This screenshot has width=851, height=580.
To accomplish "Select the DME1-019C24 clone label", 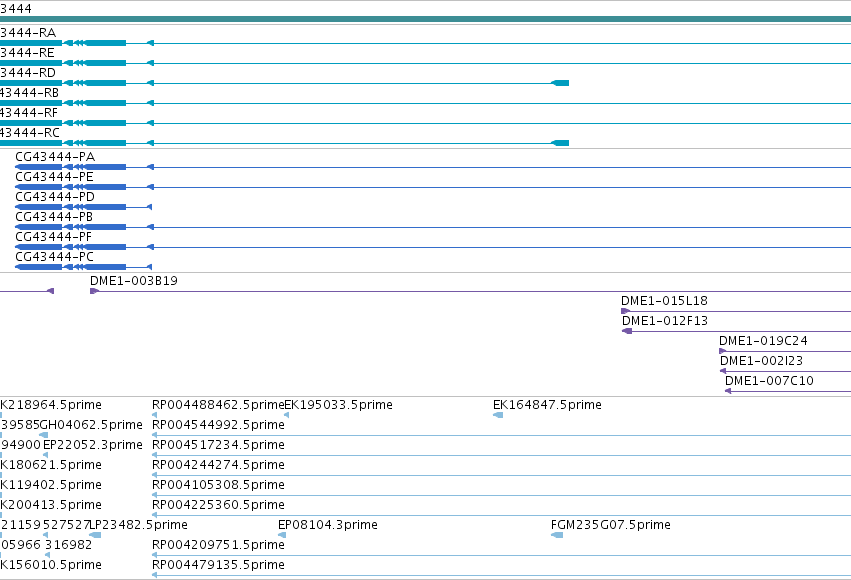I will [763, 341].
